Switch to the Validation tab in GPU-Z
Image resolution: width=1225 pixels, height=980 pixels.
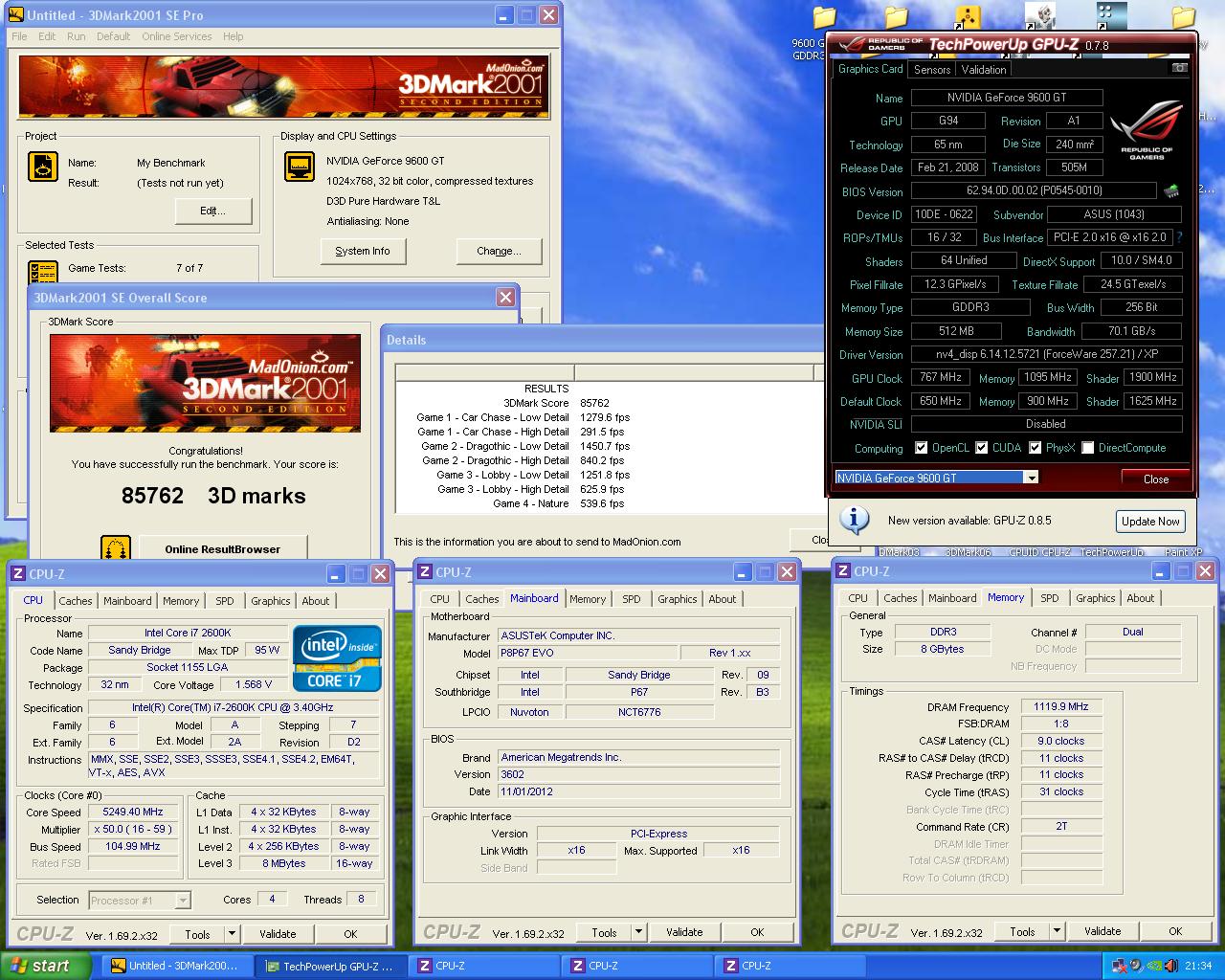[x=984, y=70]
